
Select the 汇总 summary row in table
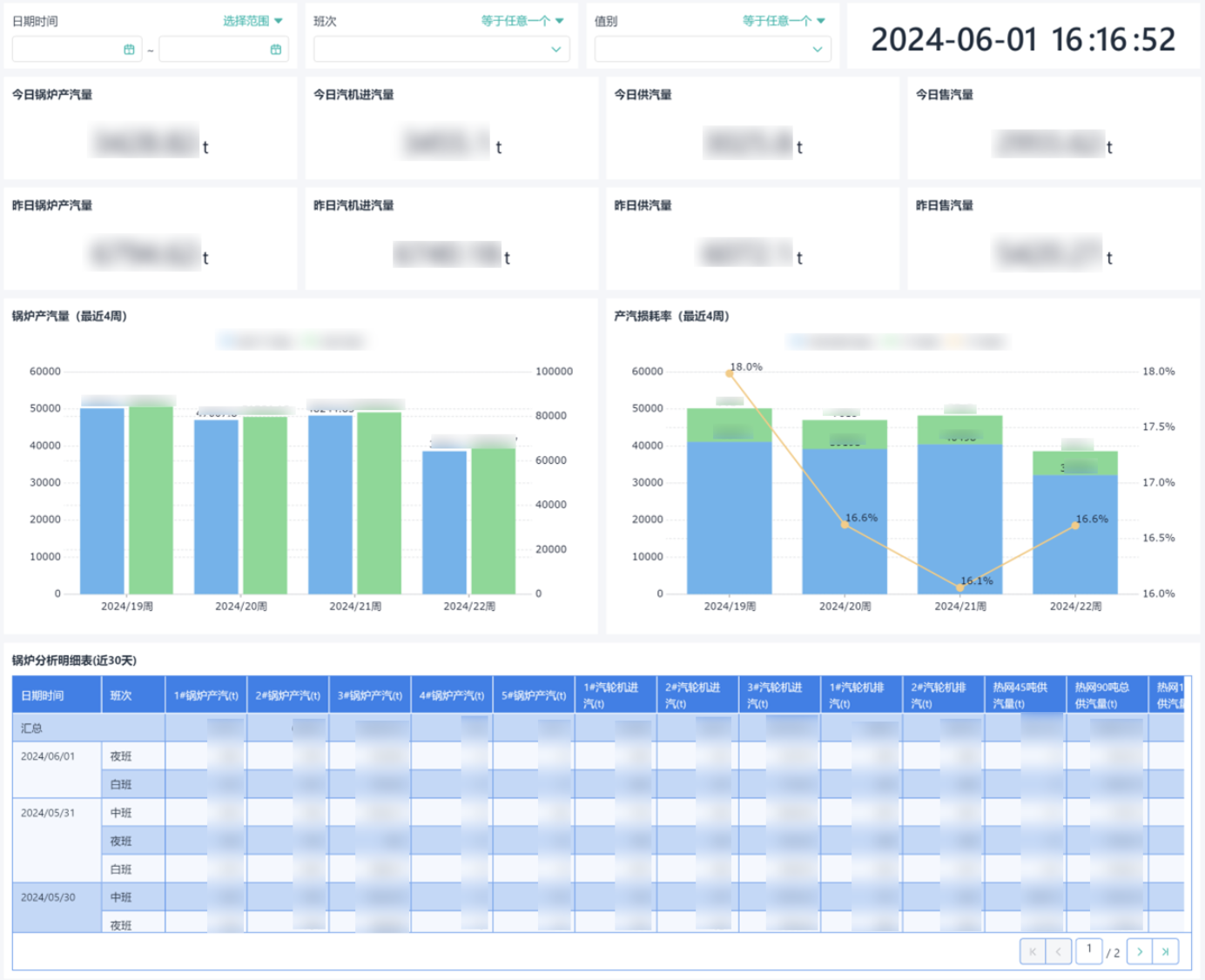32,728
